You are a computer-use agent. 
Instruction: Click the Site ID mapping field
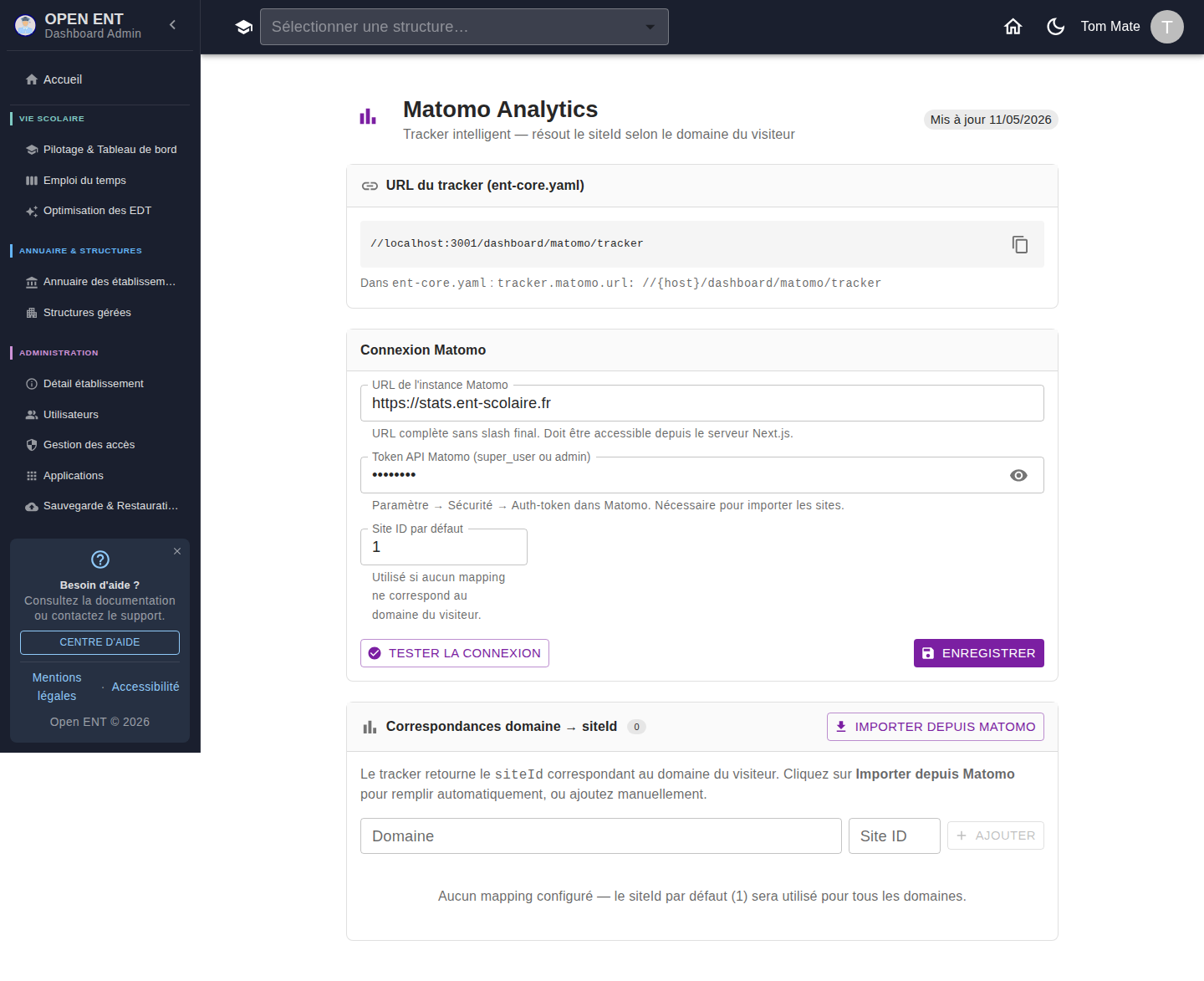895,836
